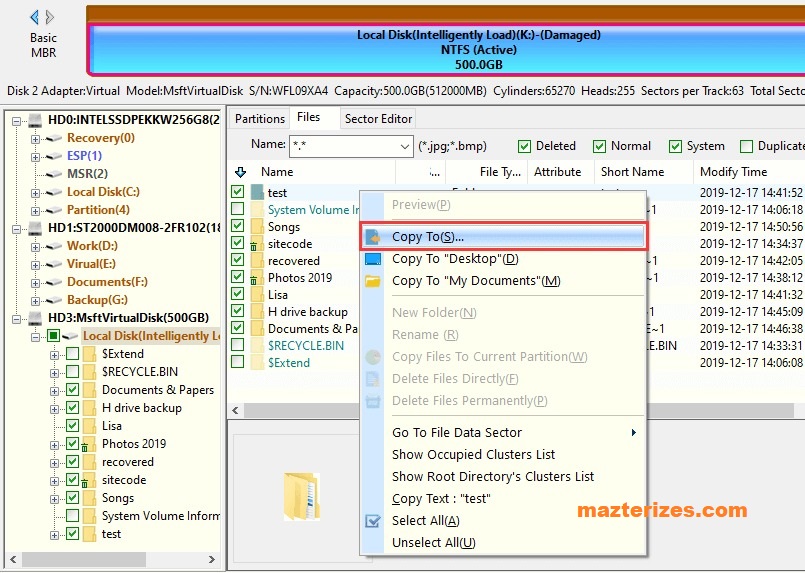Screen dimensions: 805x573
Task: Switch to the Partitions tab
Action: coord(260,119)
